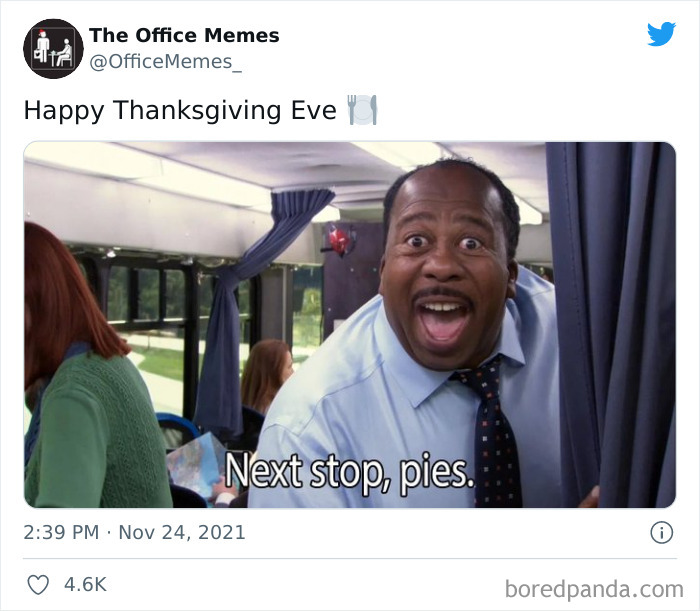Click the fork and knife plate emoji

click(362, 110)
